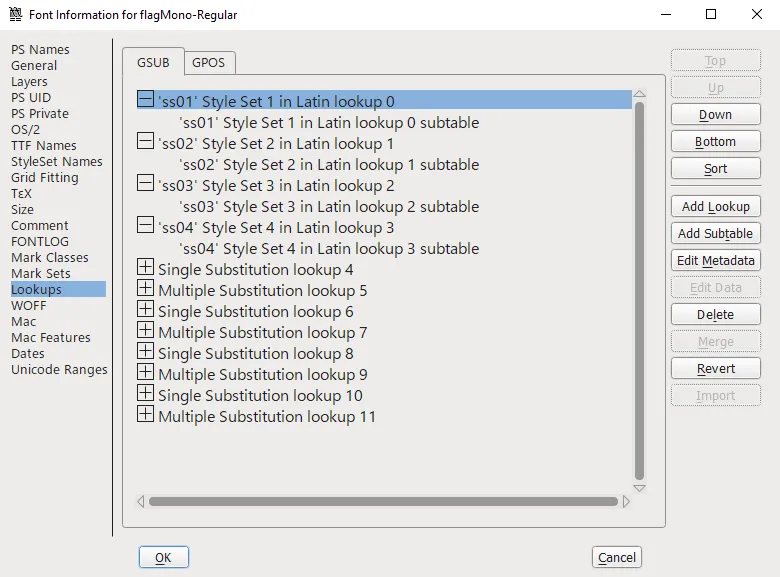
Task: Switch to the GPOS tab
Action: (208, 63)
